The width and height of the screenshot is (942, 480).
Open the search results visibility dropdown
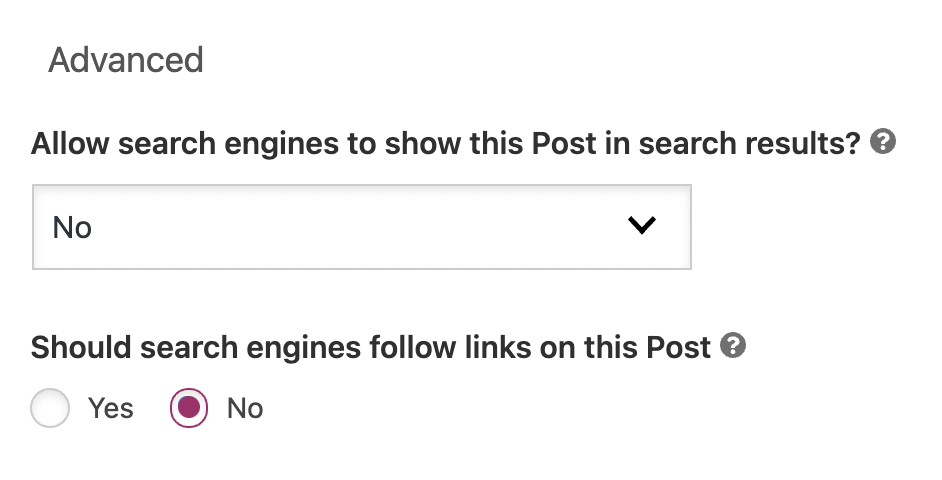pos(361,227)
